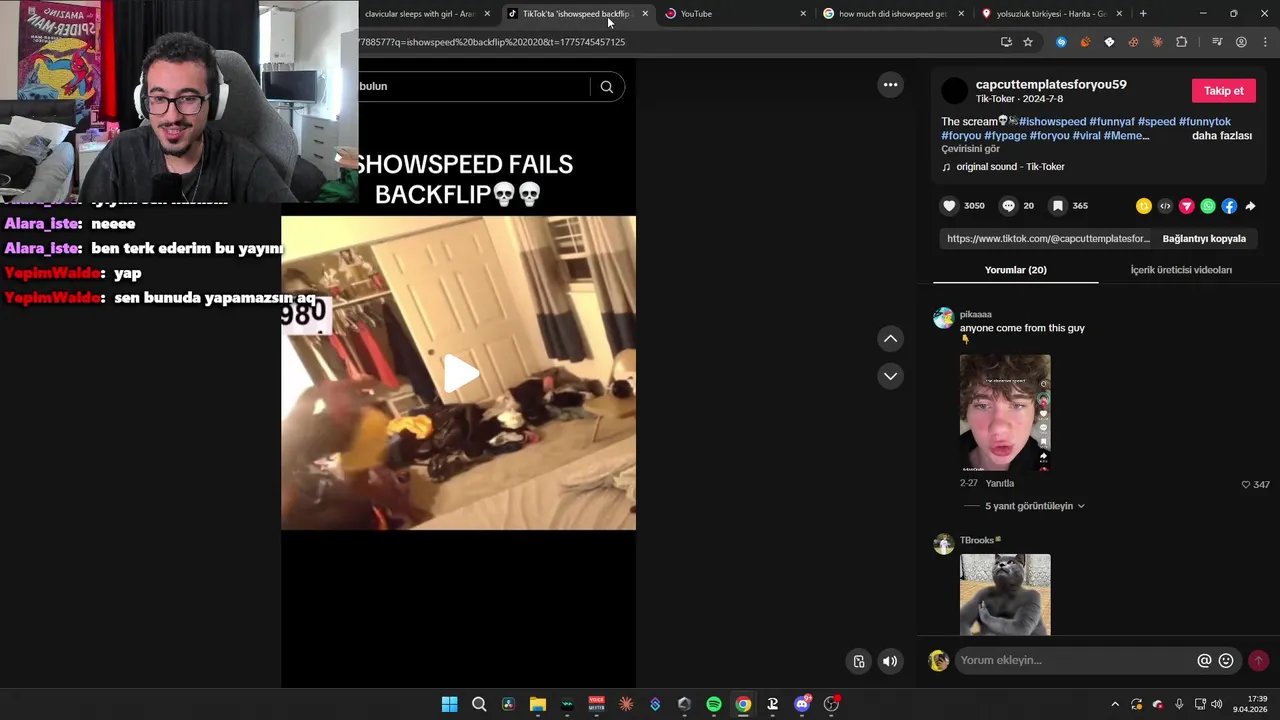Open Chrome three-dot menu
Viewport: 1280px width, 720px height.
(1265, 42)
